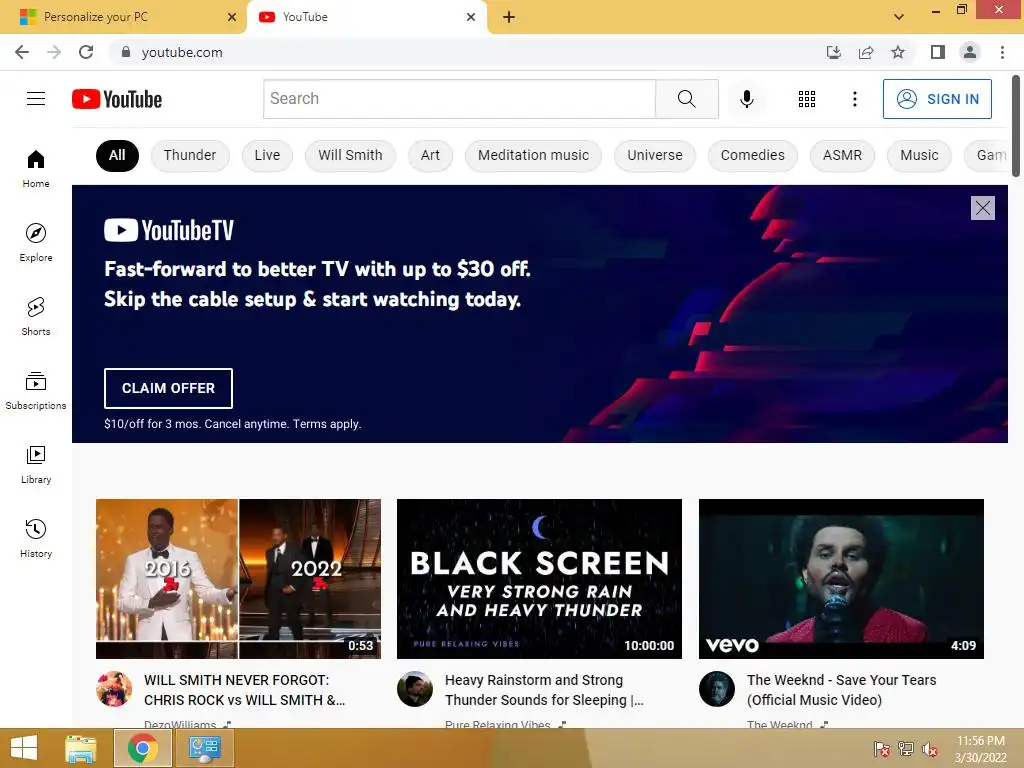Open The Weeknd Save Your Tears title
Screen dimensions: 1024x768
(842, 690)
